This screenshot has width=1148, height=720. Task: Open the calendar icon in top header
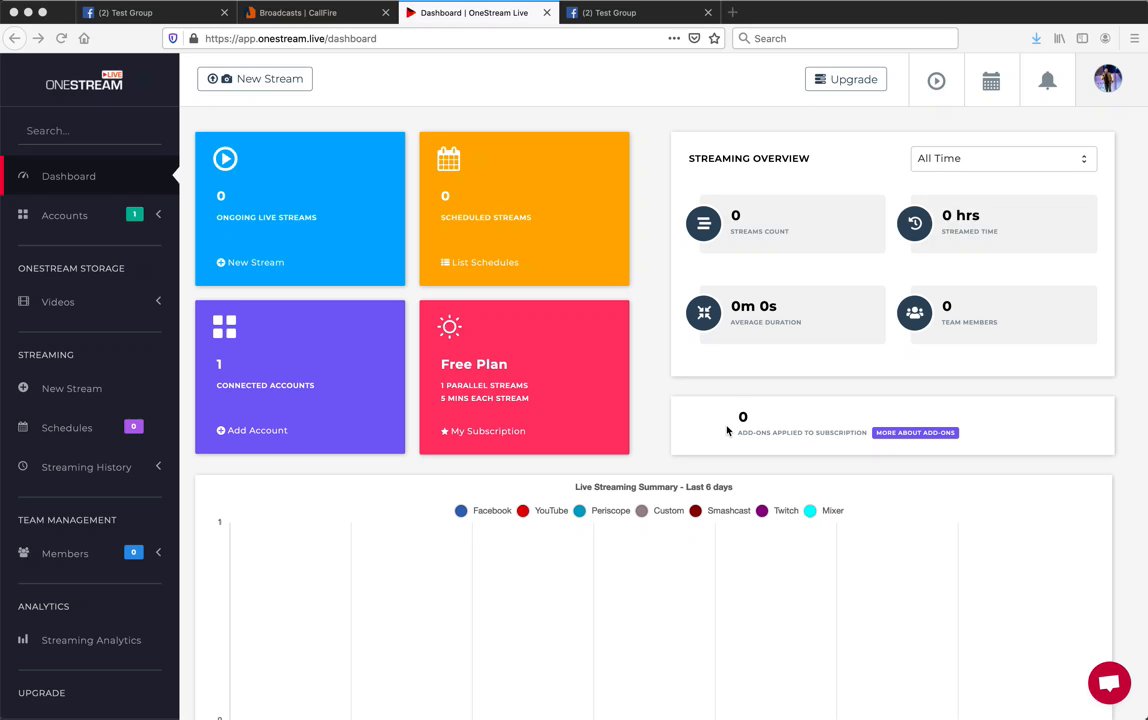991,81
